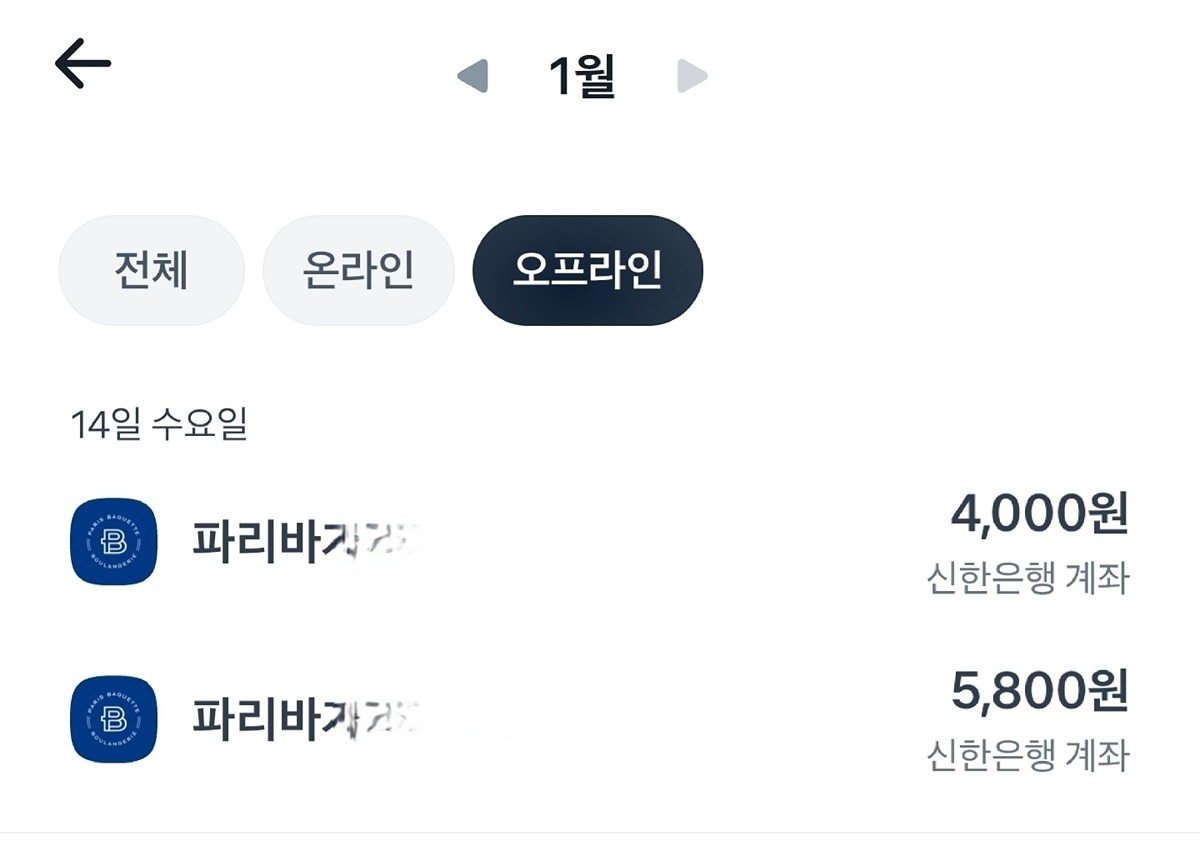1200x846 pixels.
Task: Open Paris Baguette logo beside 5,800원 payment
Action: (114, 719)
